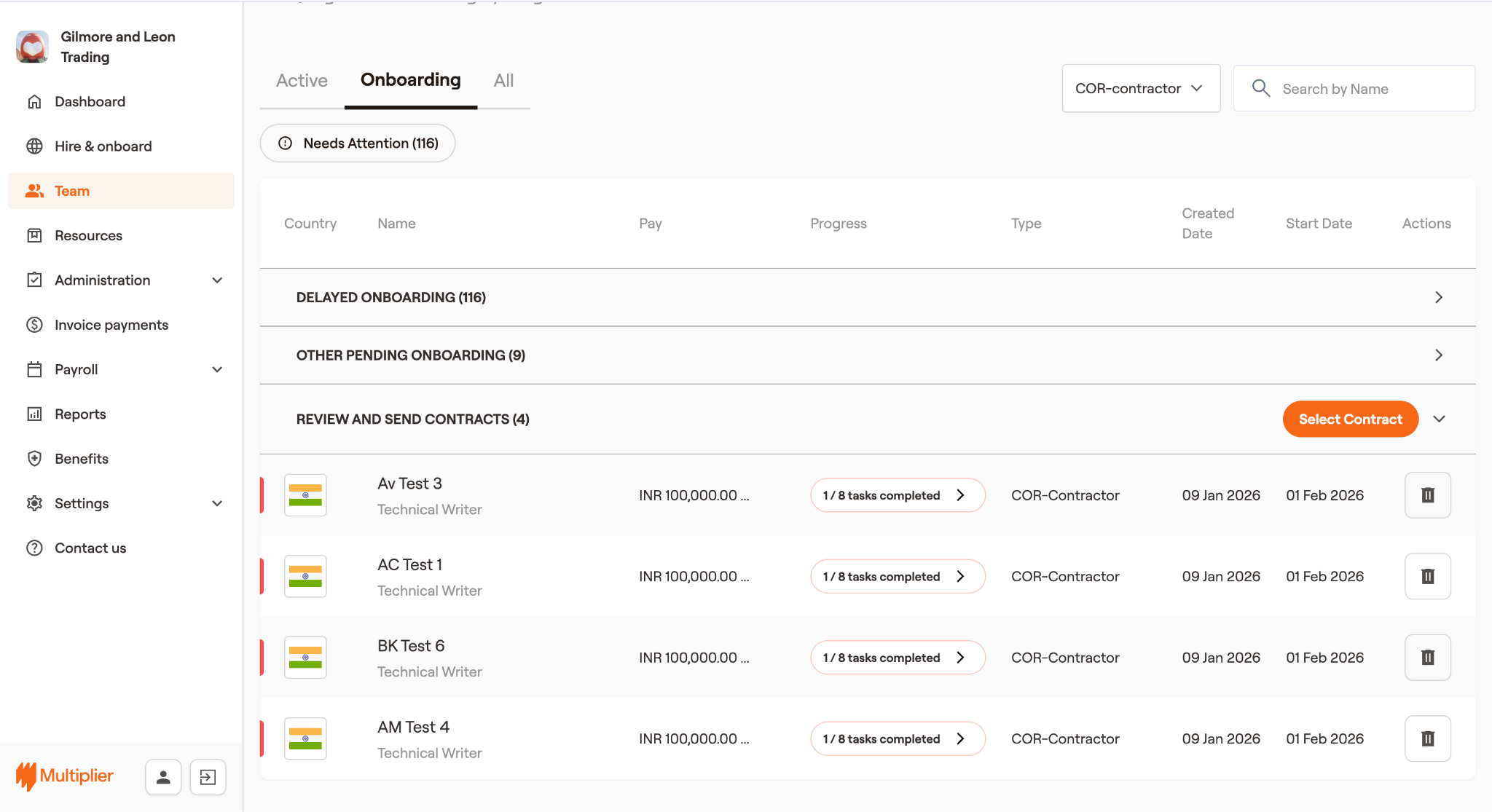Filter by Needs Attention (116)
Image resolution: width=1492 pixels, height=812 pixels.
point(358,143)
